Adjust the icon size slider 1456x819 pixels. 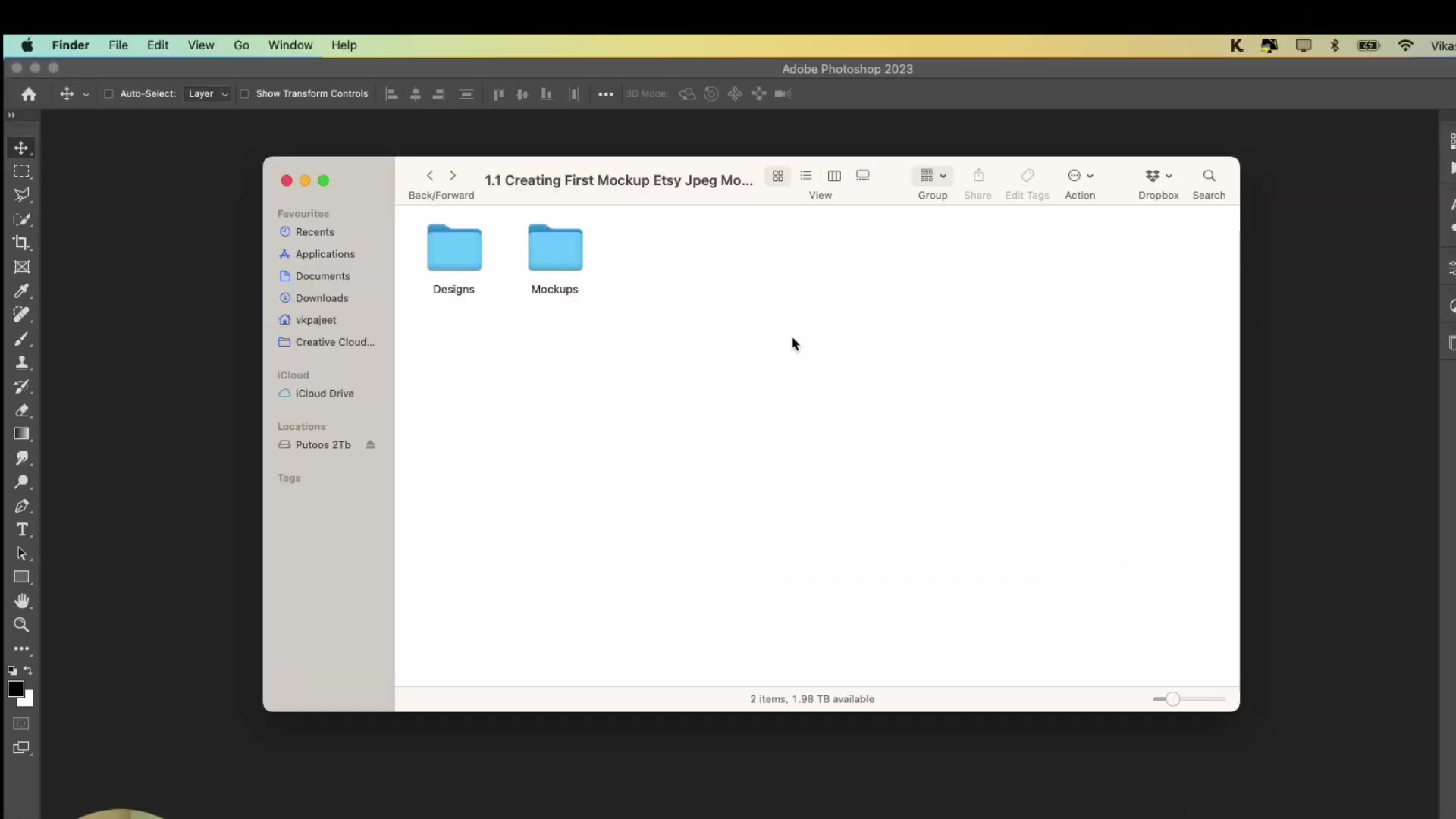click(x=1172, y=698)
